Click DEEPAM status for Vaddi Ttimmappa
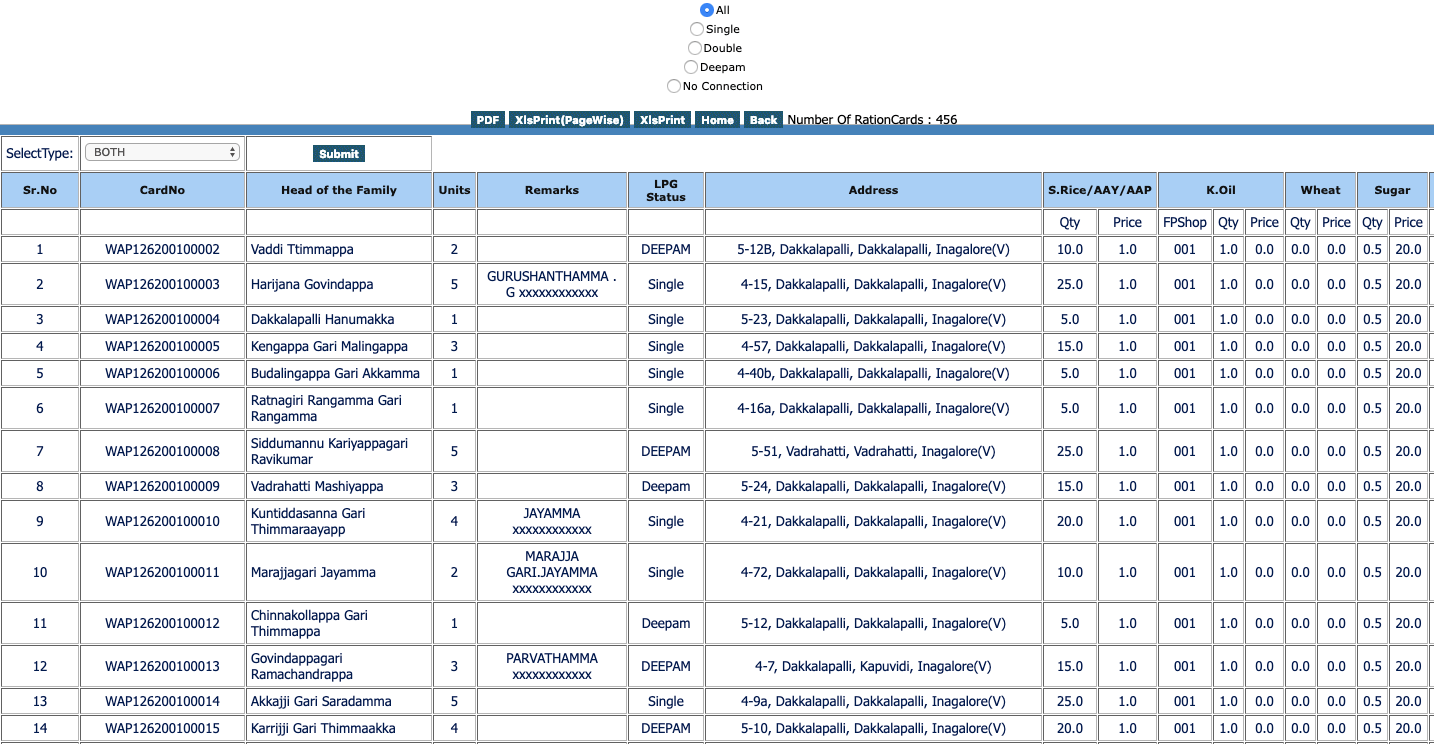 666,249
